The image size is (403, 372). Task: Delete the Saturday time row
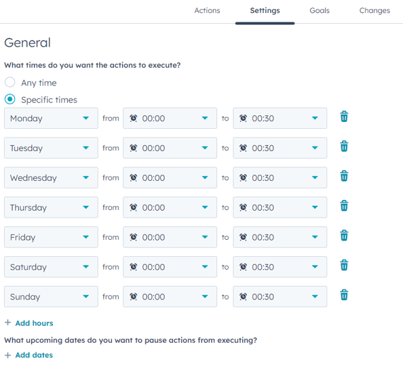(344, 265)
